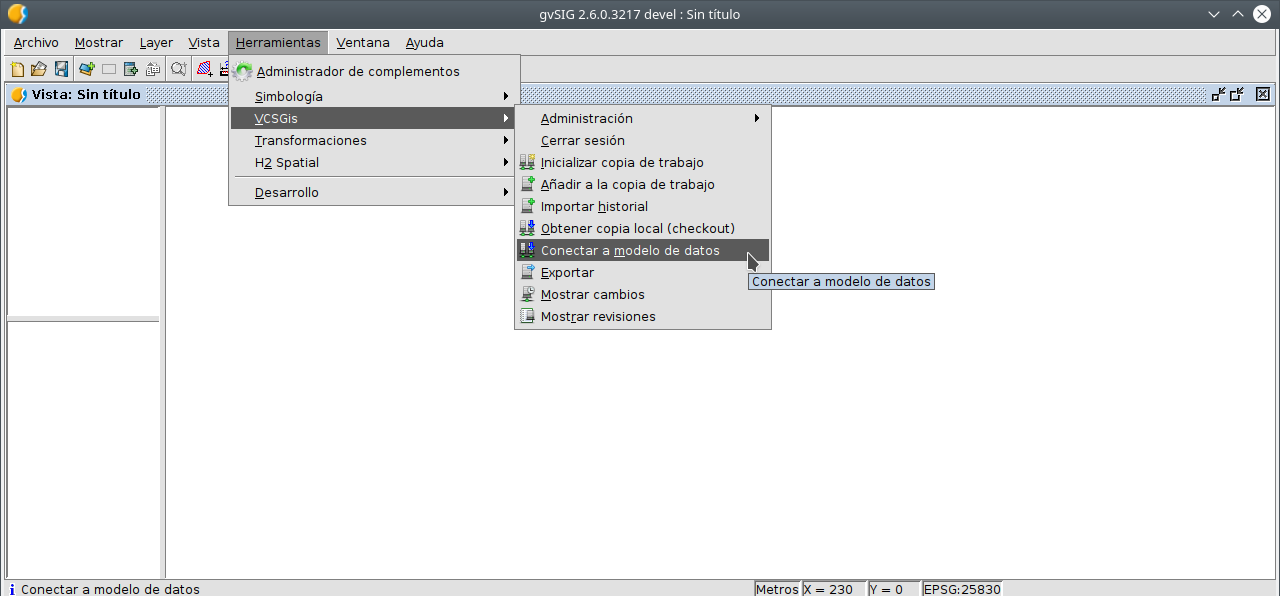Open the Mostrar menu
This screenshot has height=596, width=1280.
click(x=99, y=42)
